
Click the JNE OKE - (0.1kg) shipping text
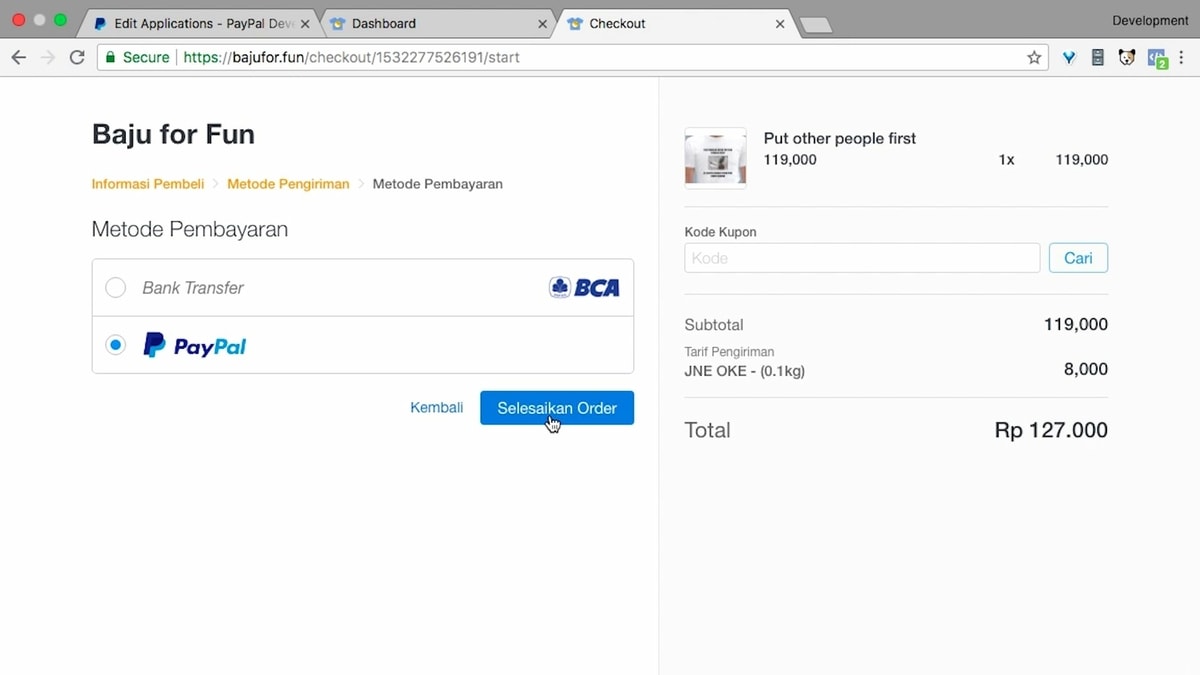click(x=745, y=371)
